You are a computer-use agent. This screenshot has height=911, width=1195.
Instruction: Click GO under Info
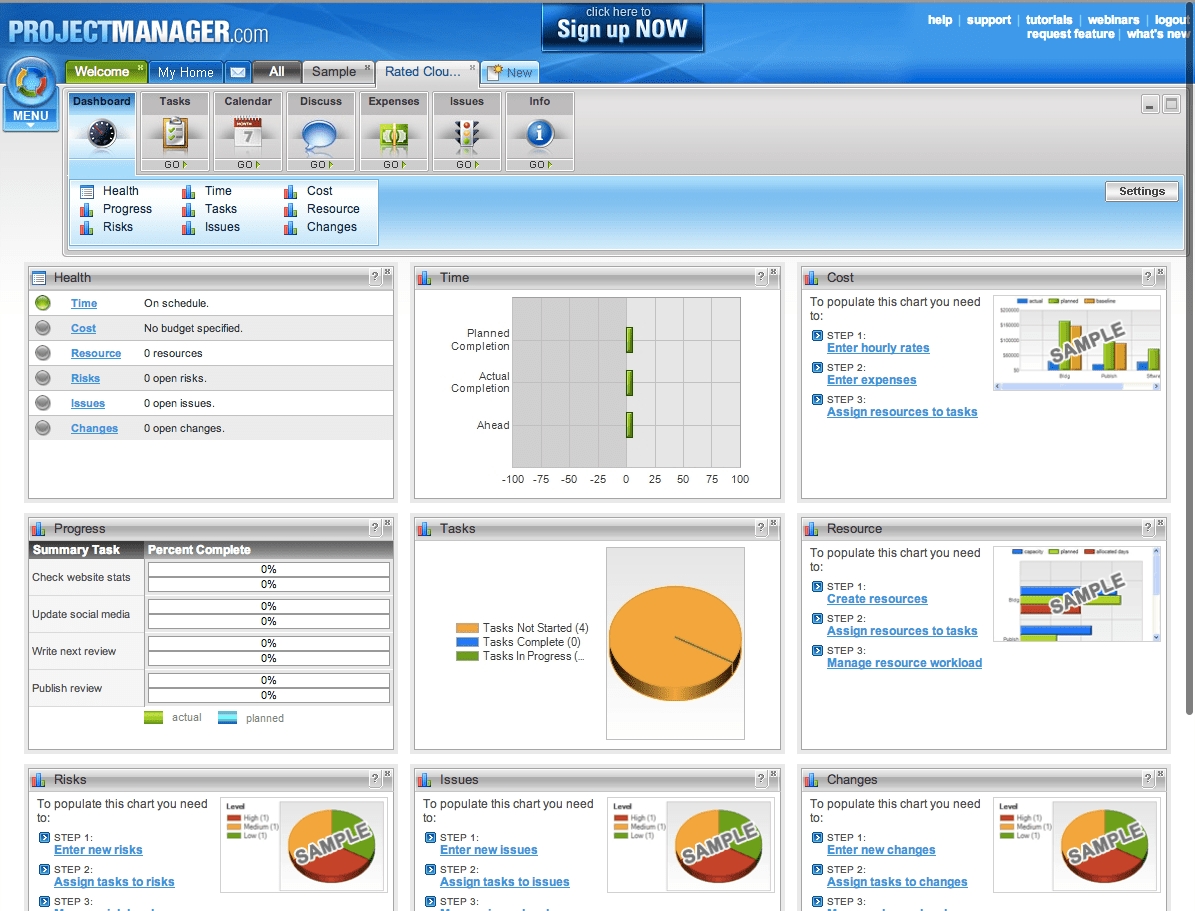[x=540, y=165]
